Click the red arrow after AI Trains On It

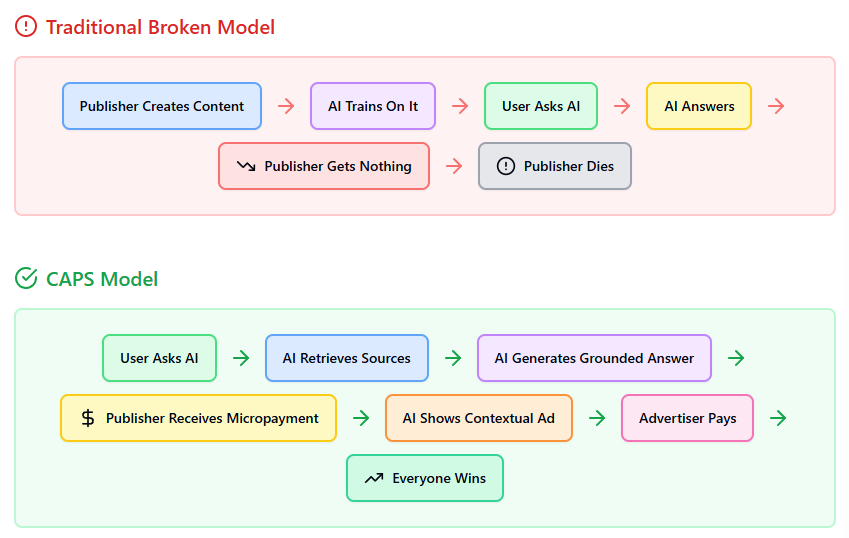click(x=460, y=106)
